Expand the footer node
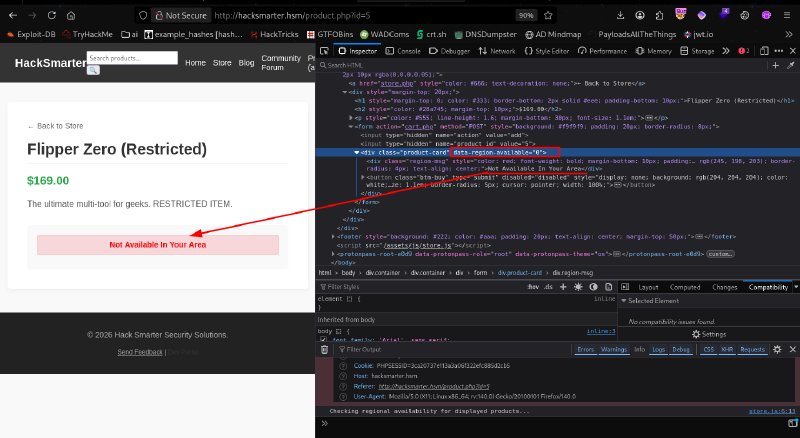 [x=333, y=237]
